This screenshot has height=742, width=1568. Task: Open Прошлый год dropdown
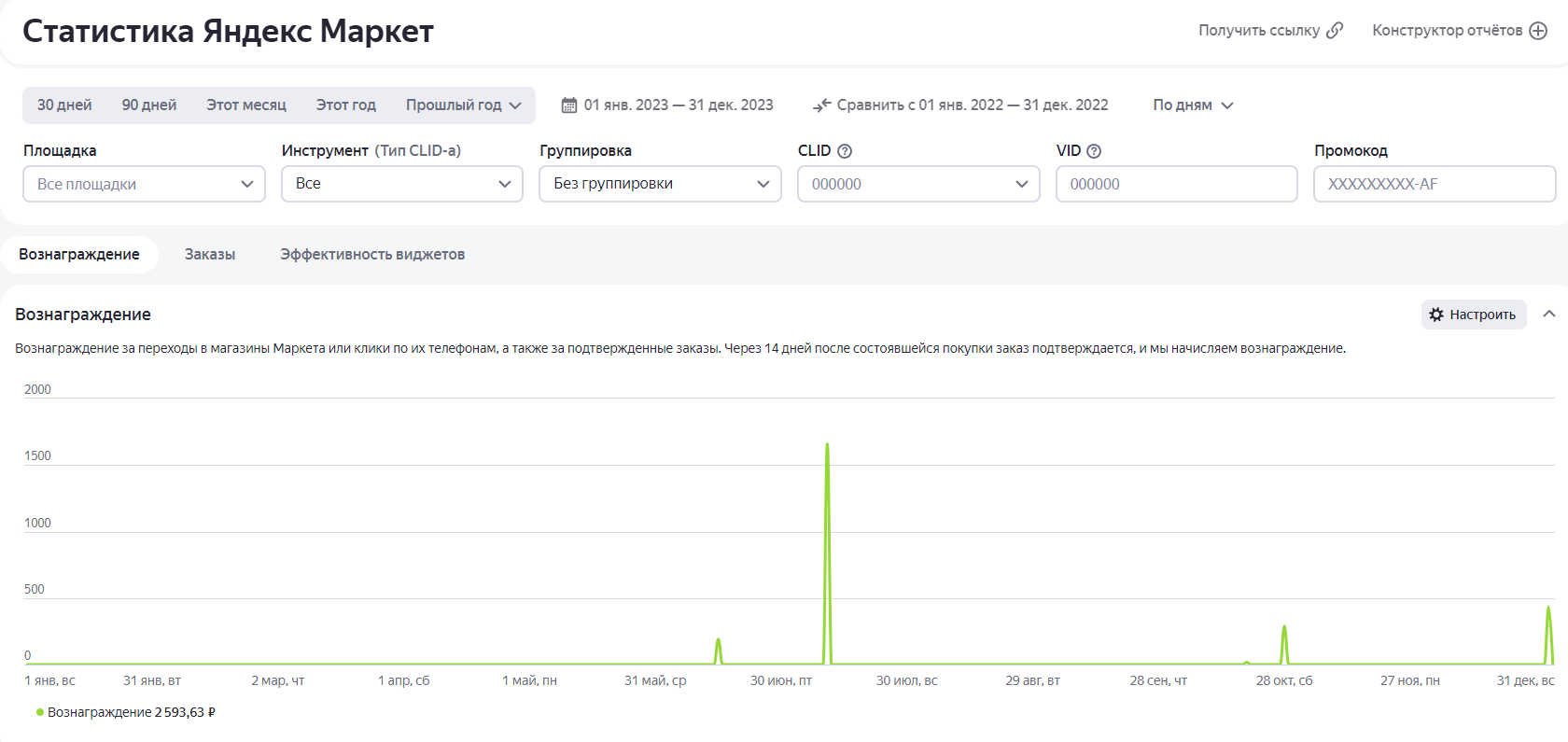coord(463,105)
